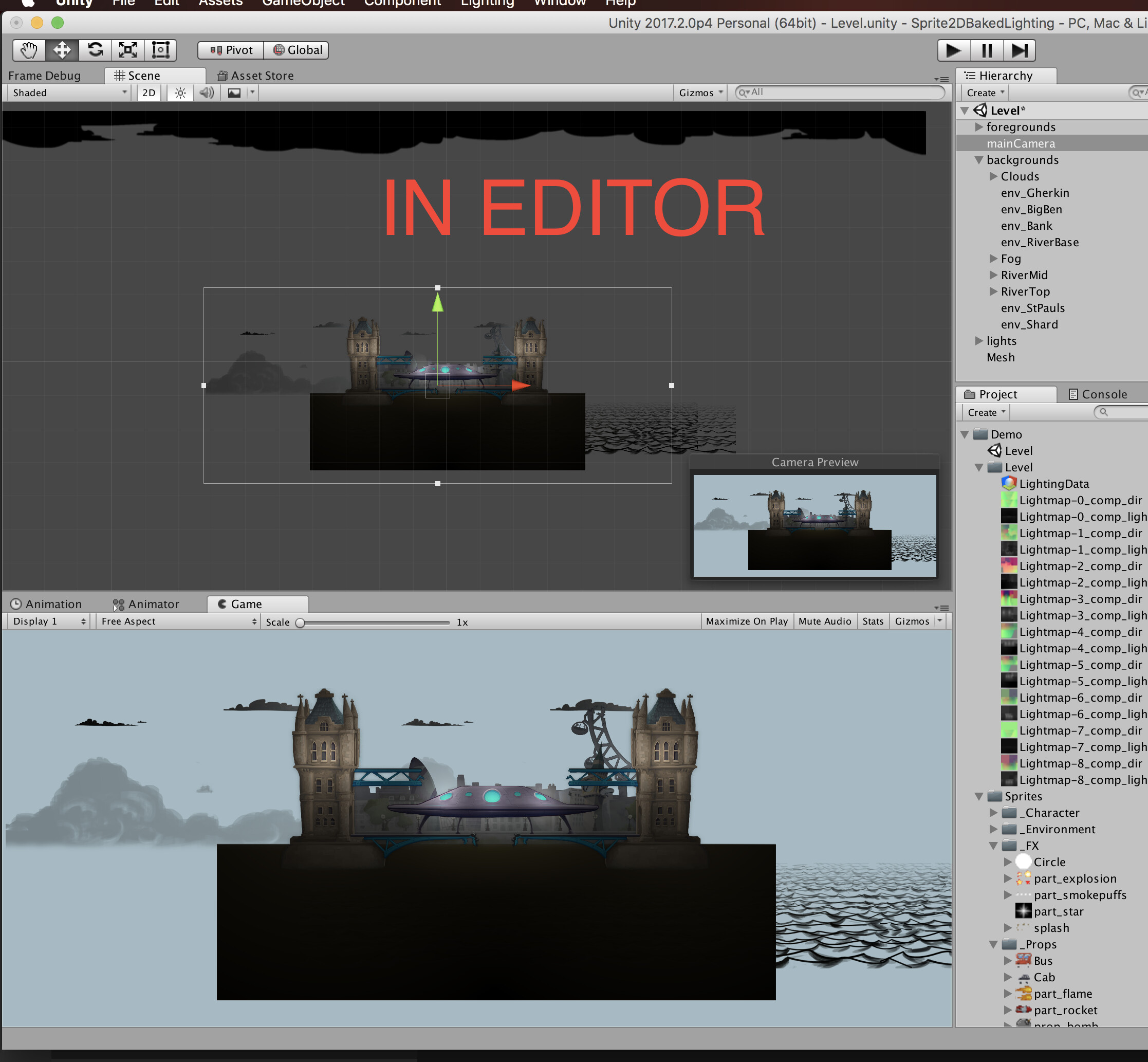Select the Rect transform tool

point(161,50)
